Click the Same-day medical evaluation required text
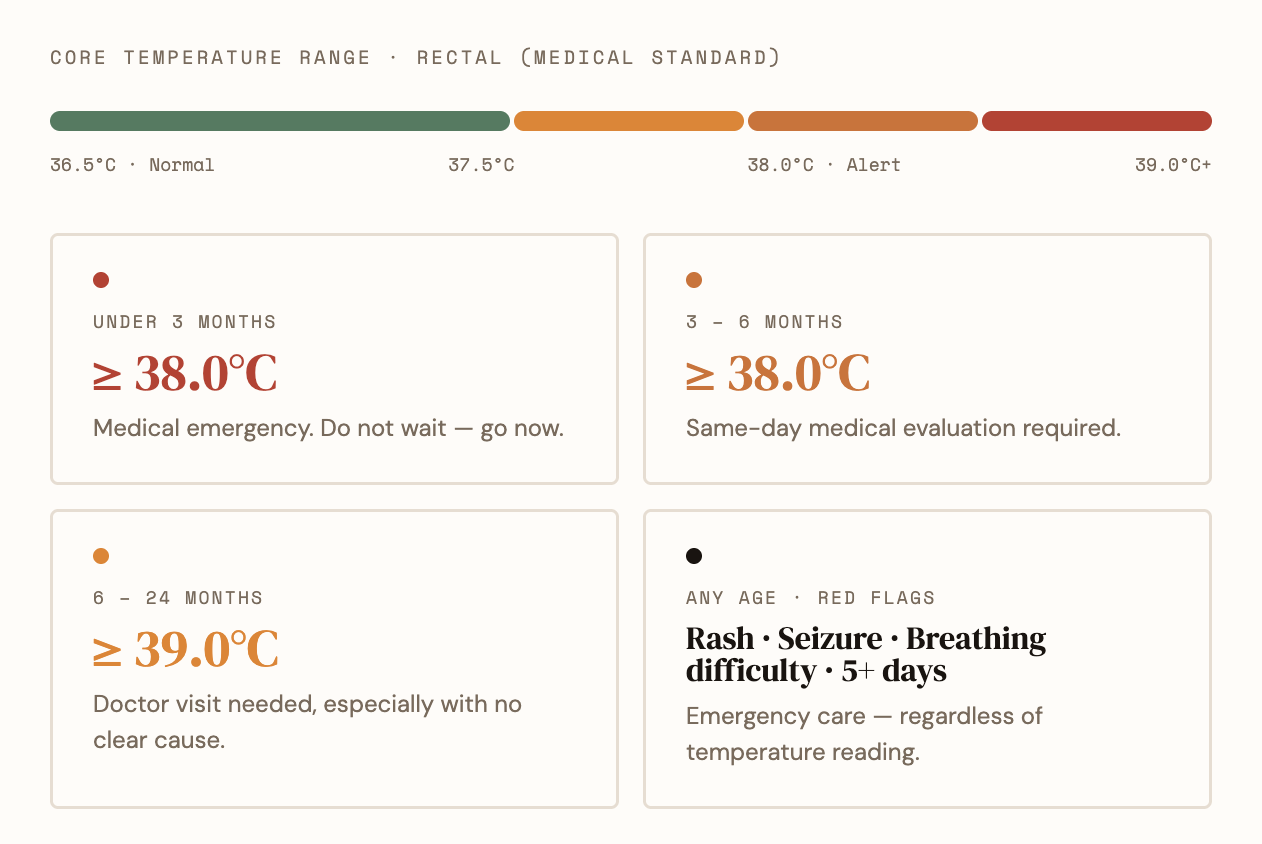 click(x=903, y=428)
